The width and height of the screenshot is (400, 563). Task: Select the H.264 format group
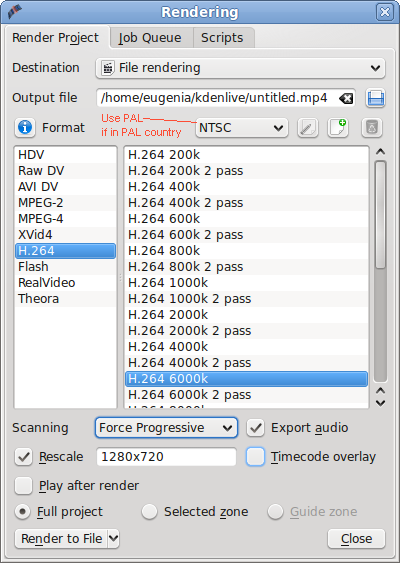coord(66,251)
